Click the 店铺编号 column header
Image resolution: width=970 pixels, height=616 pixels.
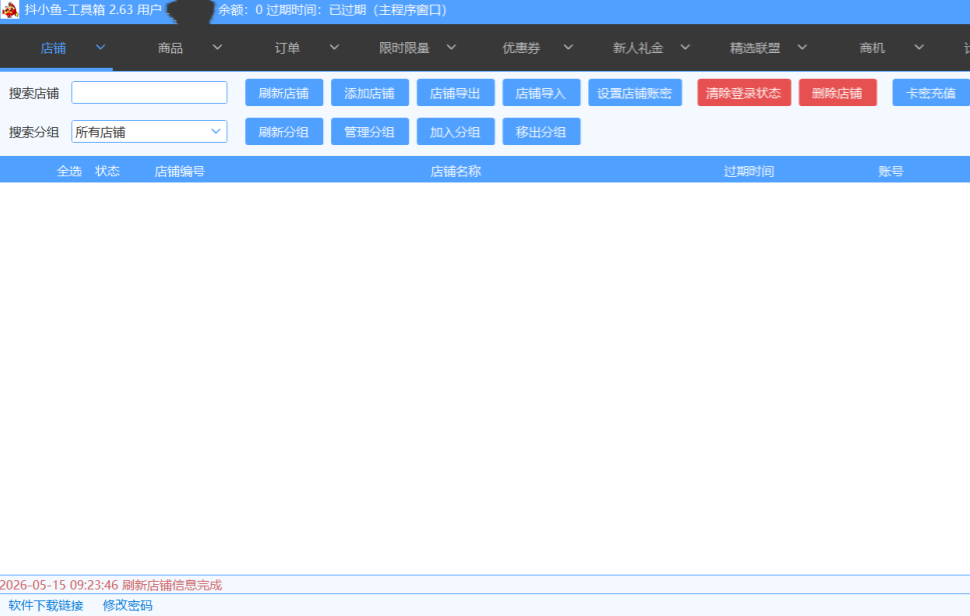coord(179,171)
